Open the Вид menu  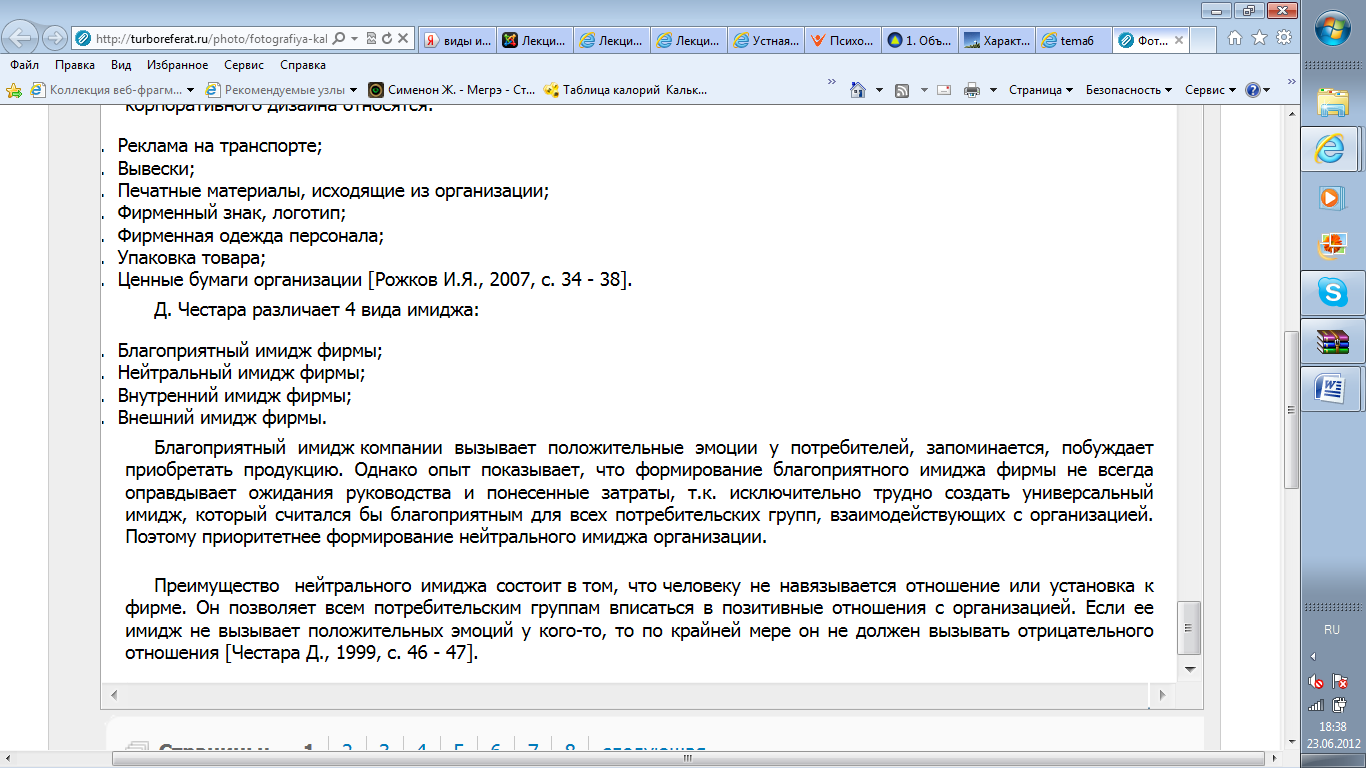(x=121, y=65)
